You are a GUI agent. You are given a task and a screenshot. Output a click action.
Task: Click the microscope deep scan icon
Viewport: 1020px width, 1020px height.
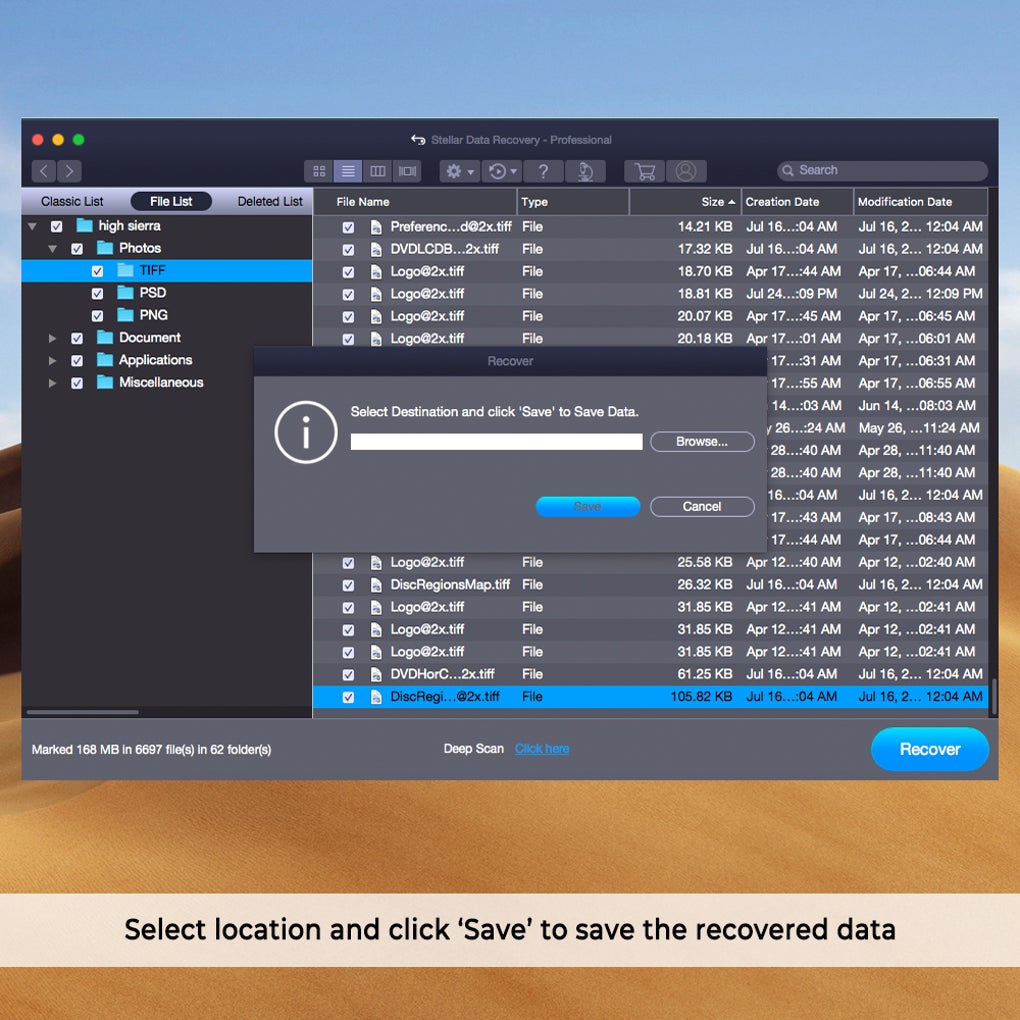tap(585, 171)
